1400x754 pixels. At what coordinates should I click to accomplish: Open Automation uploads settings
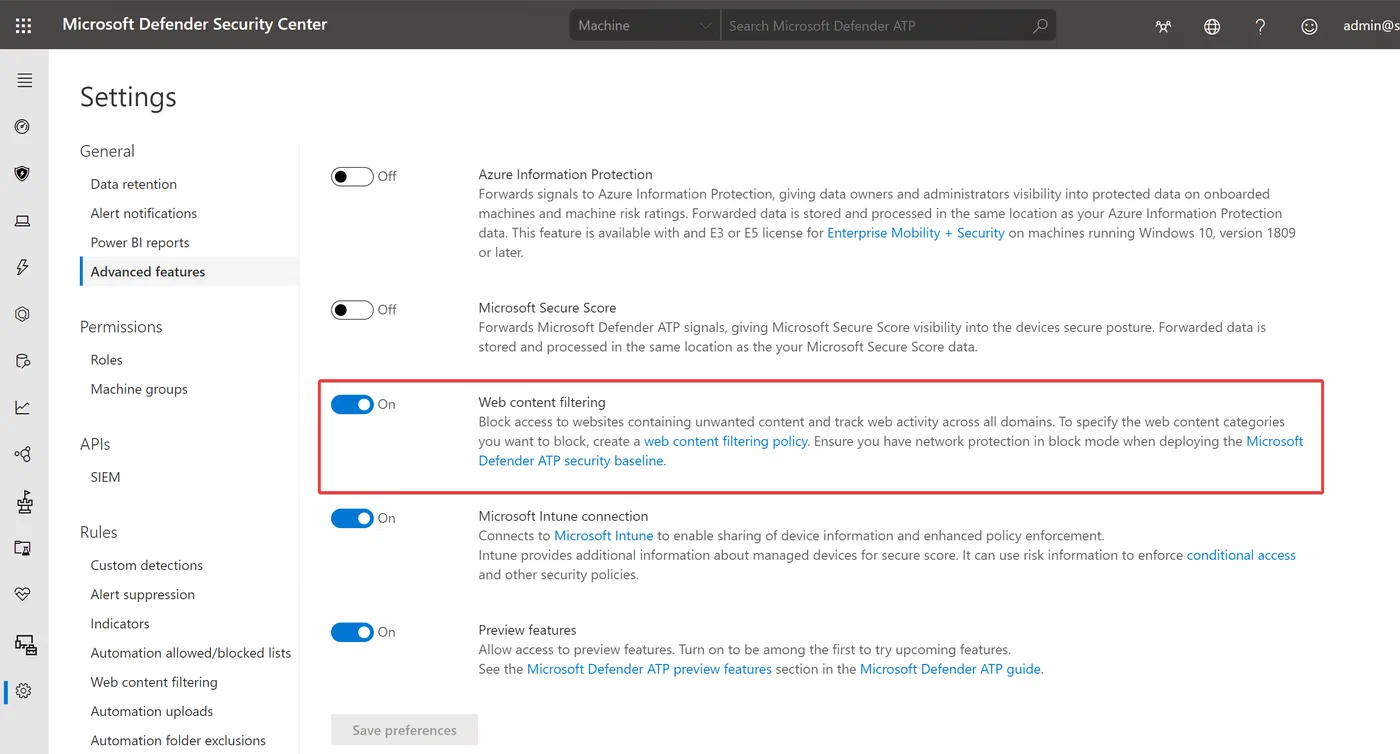point(152,711)
